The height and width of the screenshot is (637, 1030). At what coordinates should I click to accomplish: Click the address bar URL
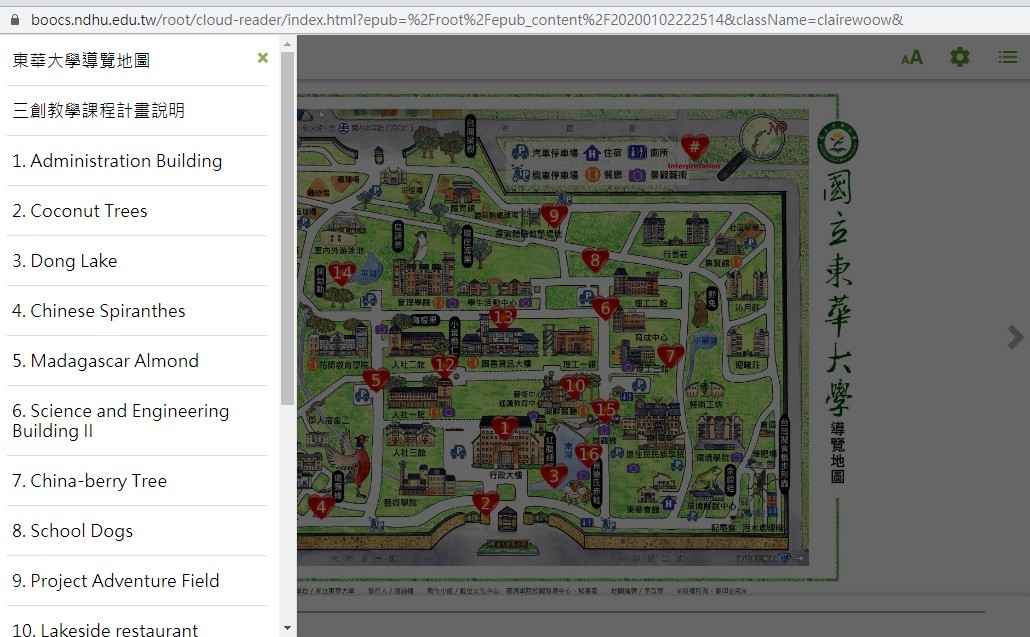[467, 20]
